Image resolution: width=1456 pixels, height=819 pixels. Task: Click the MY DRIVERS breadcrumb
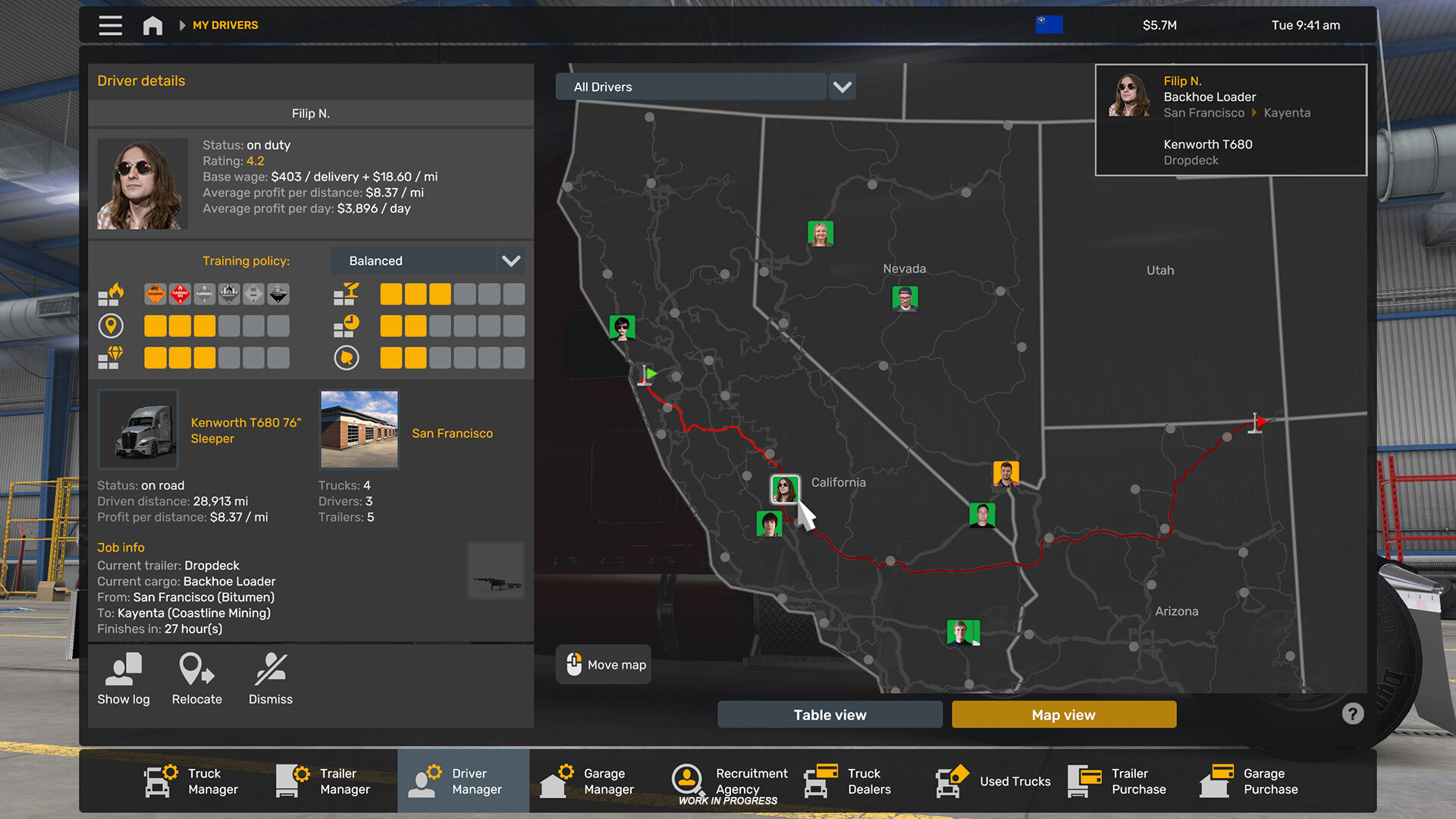tap(225, 25)
